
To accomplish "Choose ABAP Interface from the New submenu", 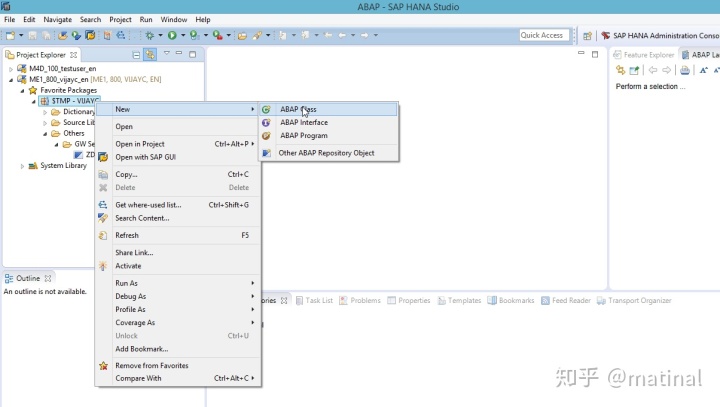I will pyautogui.click(x=328, y=123).
